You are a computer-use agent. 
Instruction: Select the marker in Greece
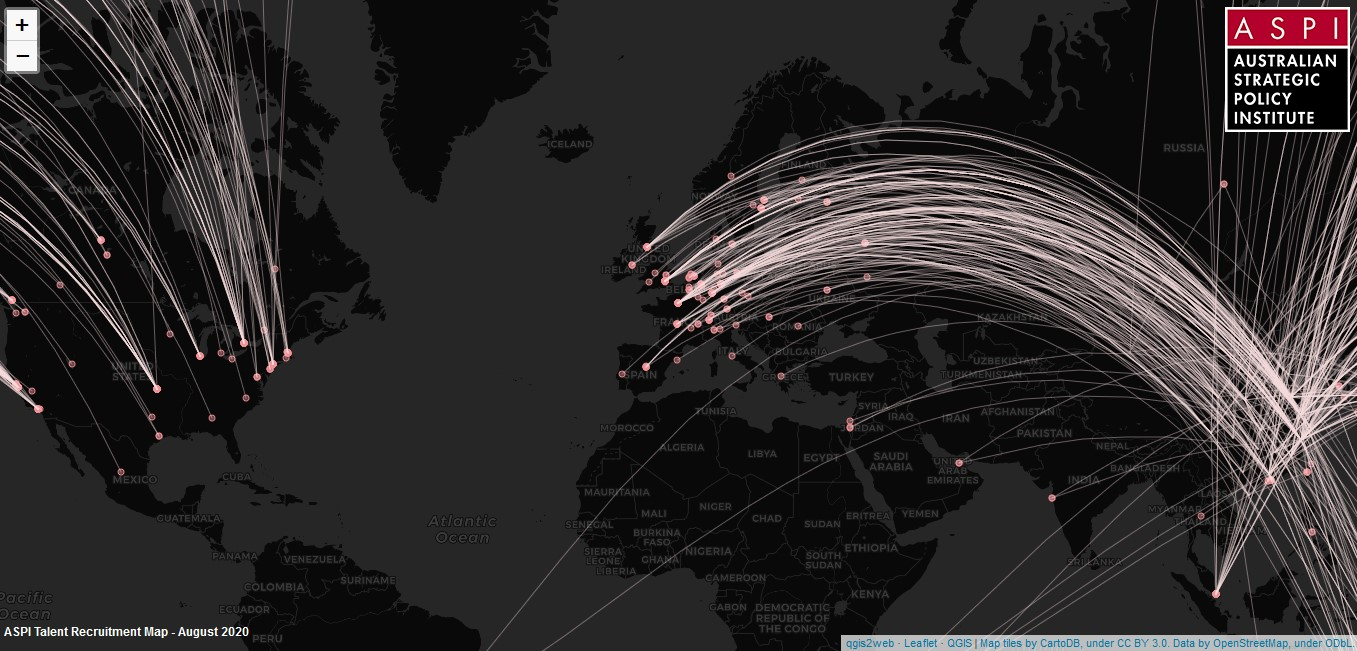click(781, 376)
